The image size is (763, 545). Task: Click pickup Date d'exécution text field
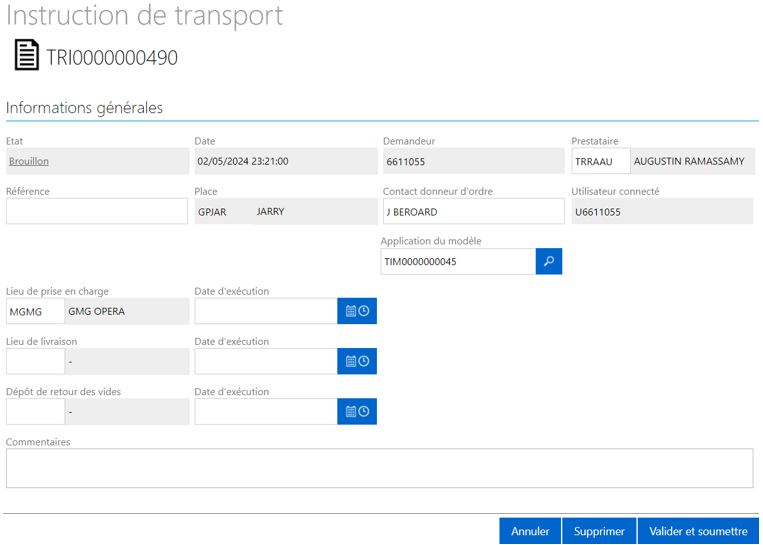click(x=266, y=311)
